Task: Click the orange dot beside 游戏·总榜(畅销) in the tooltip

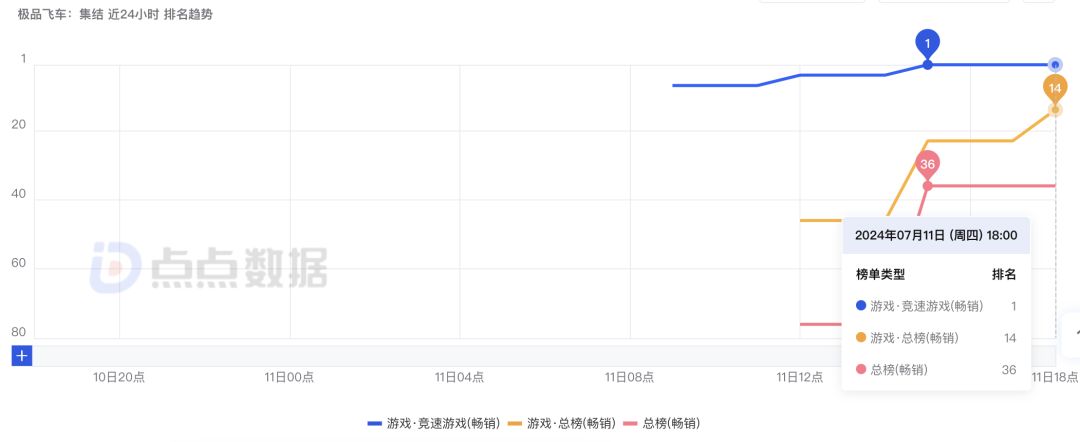Action: pos(861,338)
